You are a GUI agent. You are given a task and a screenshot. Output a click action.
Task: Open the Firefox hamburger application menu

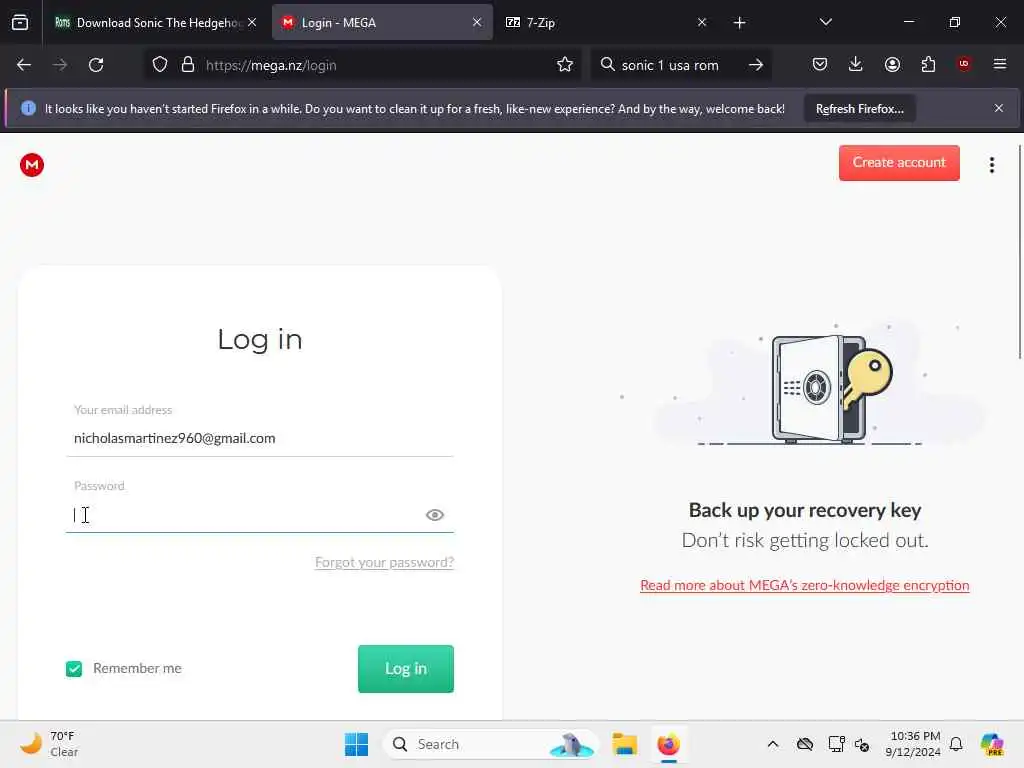click(999, 64)
